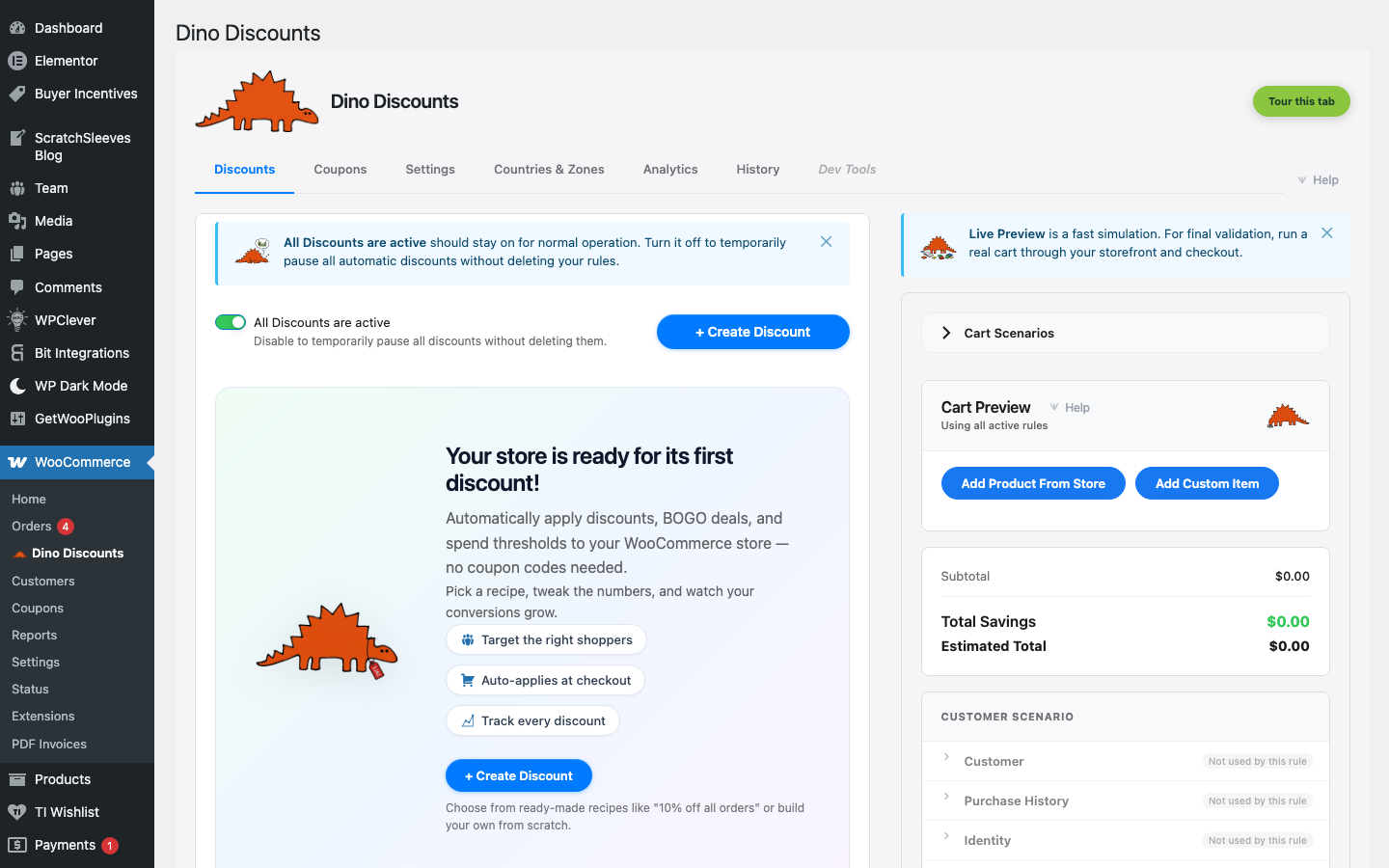Open Settings in WooCommerce submenu

point(36,662)
